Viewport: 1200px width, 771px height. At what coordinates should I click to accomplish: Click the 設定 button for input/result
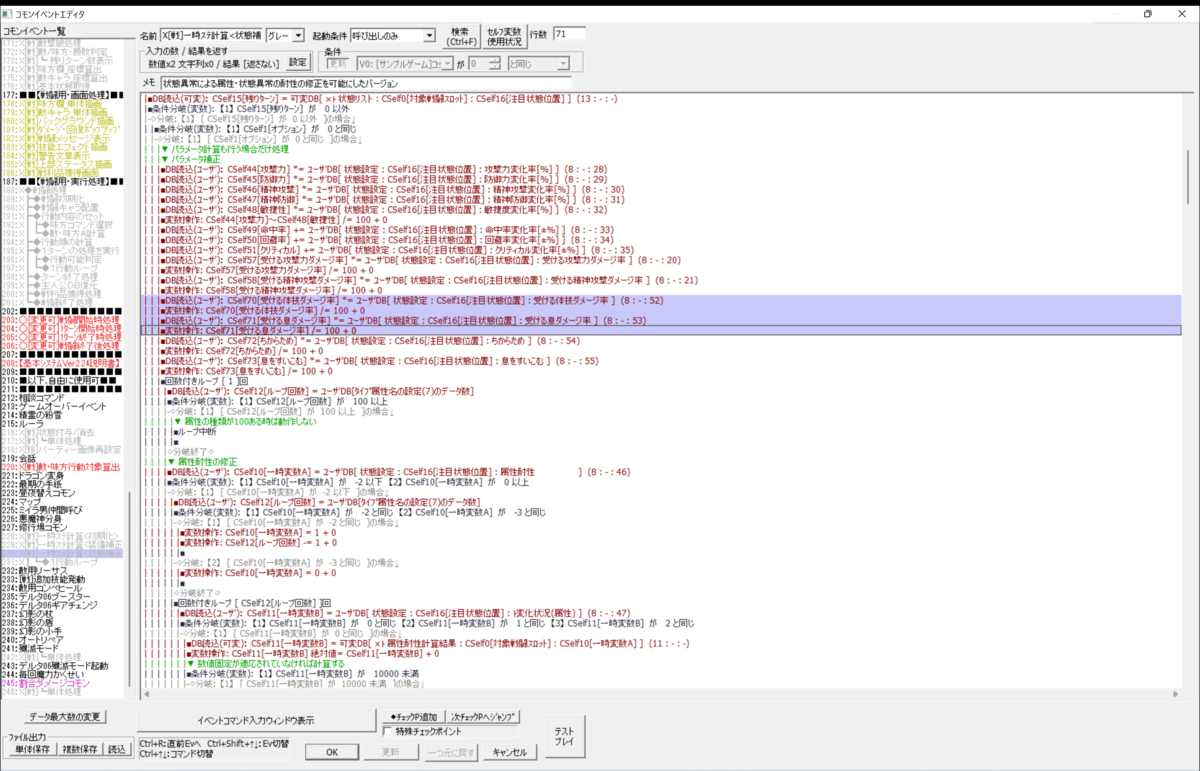pyautogui.click(x=298, y=63)
